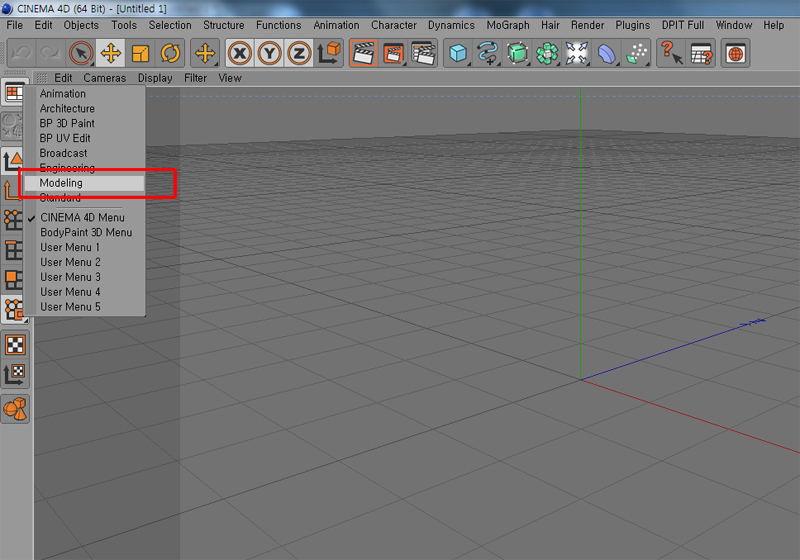The width and height of the screenshot is (800, 560).
Task: Toggle Y axis lock
Action: pyautogui.click(x=269, y=53)
